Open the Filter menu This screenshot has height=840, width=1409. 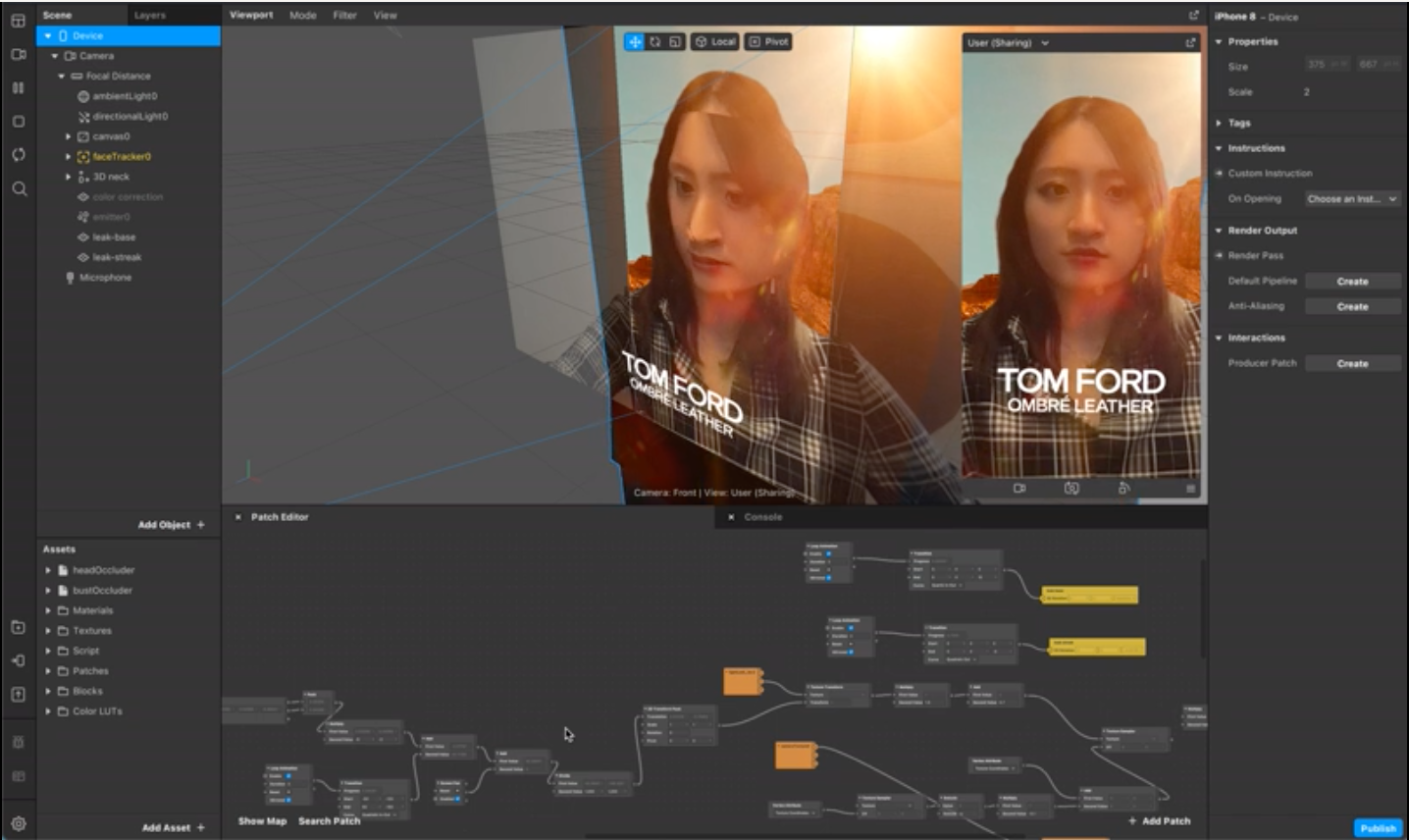(344, 15)
